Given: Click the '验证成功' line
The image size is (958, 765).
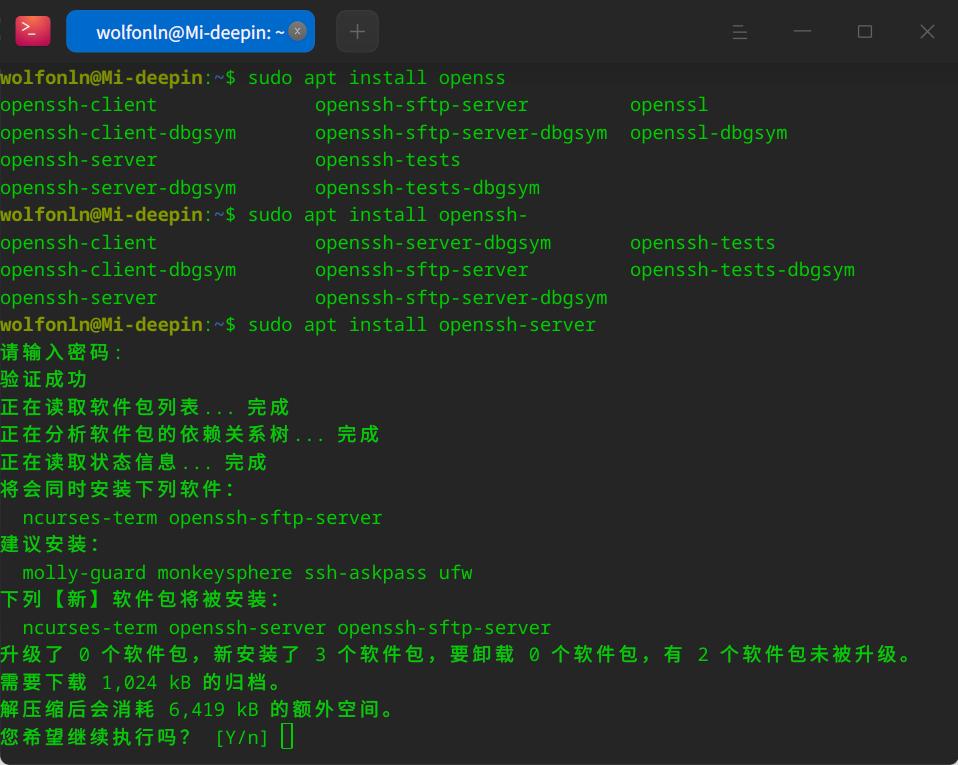Looking at the screenshot, I should (x=44, y=379).
